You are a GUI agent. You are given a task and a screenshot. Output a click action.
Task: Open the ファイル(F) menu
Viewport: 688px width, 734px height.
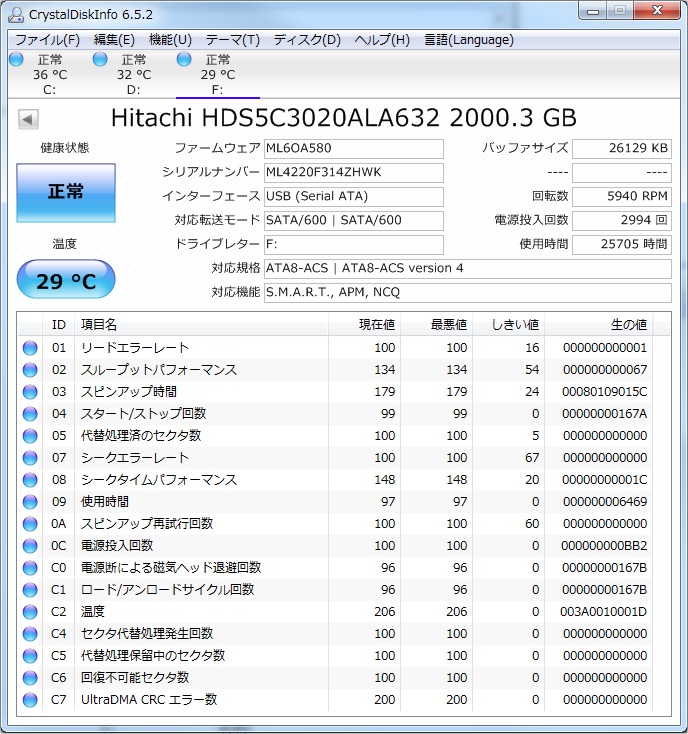(47, 40)
